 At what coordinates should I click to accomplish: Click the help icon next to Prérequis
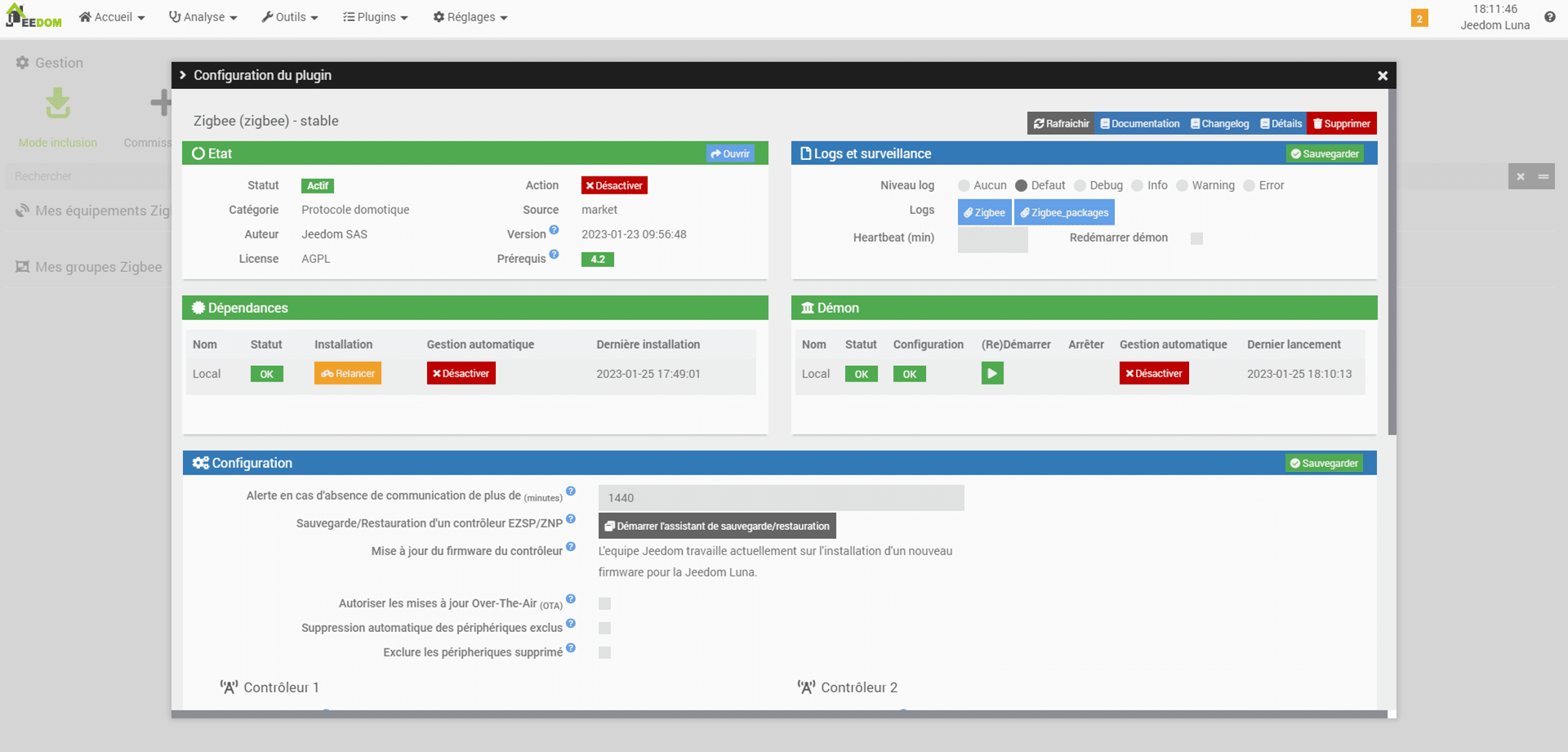point(554,255)
